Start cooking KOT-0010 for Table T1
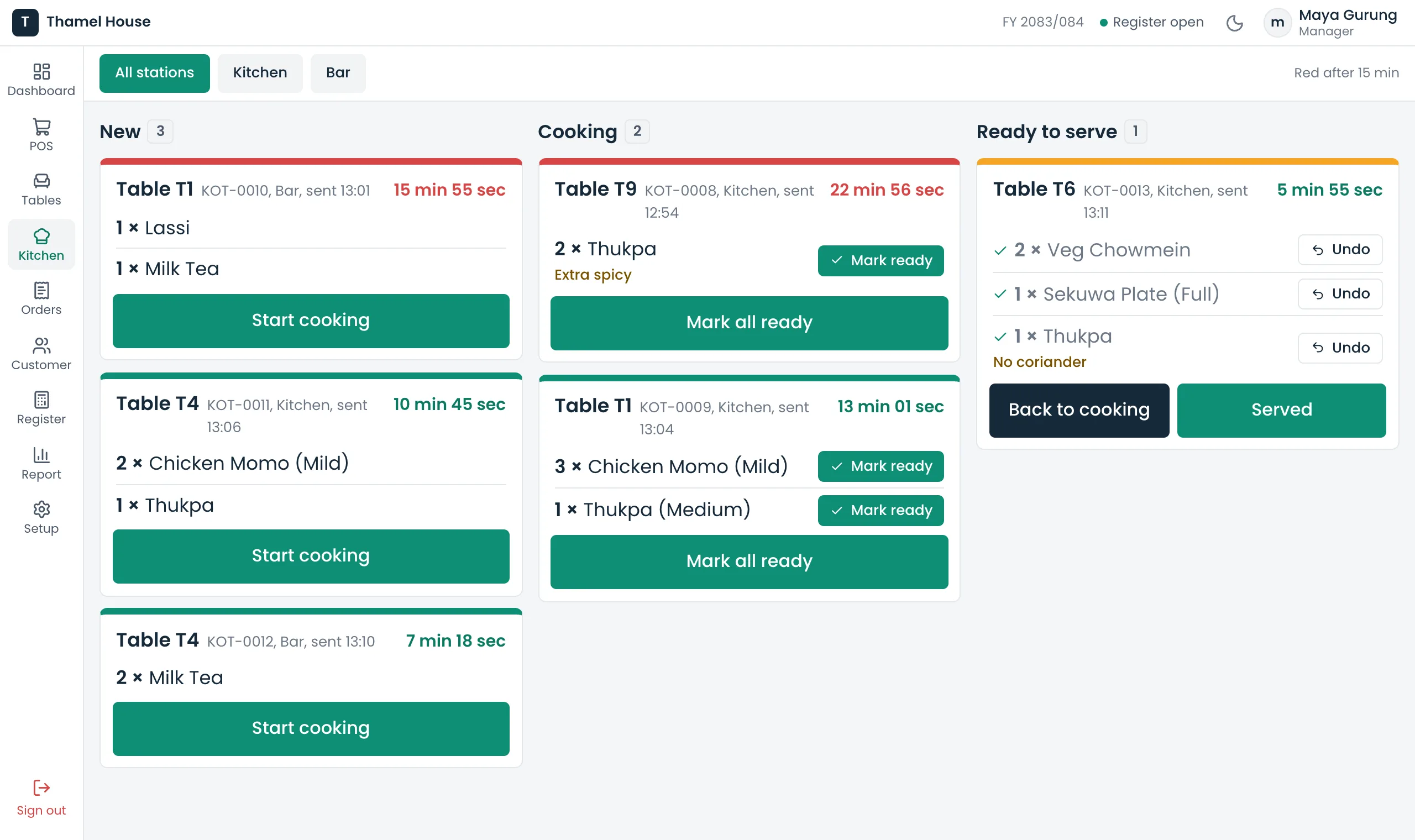 [311, 321]
